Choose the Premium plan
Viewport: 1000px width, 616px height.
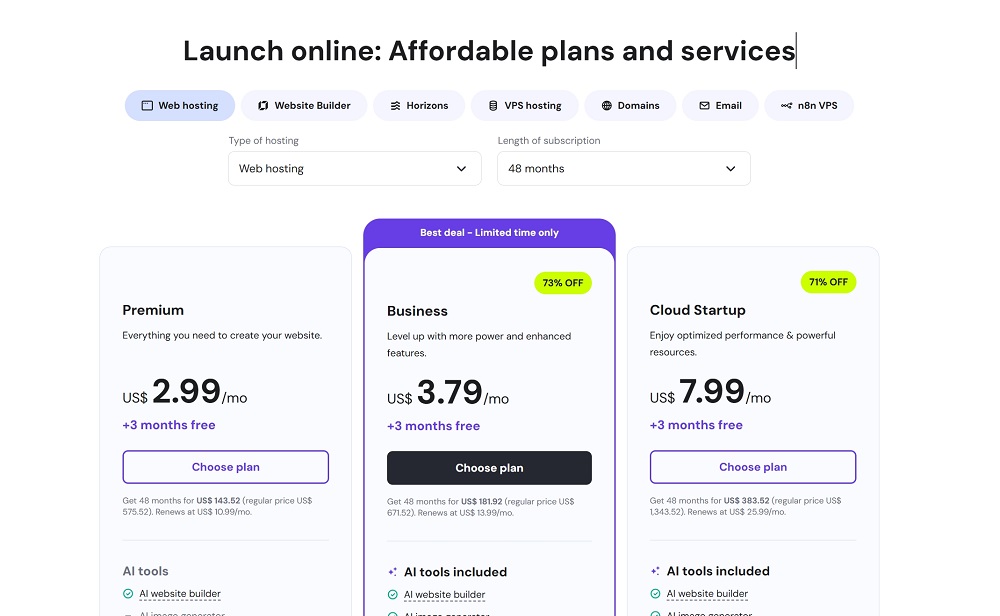point(226,467)
